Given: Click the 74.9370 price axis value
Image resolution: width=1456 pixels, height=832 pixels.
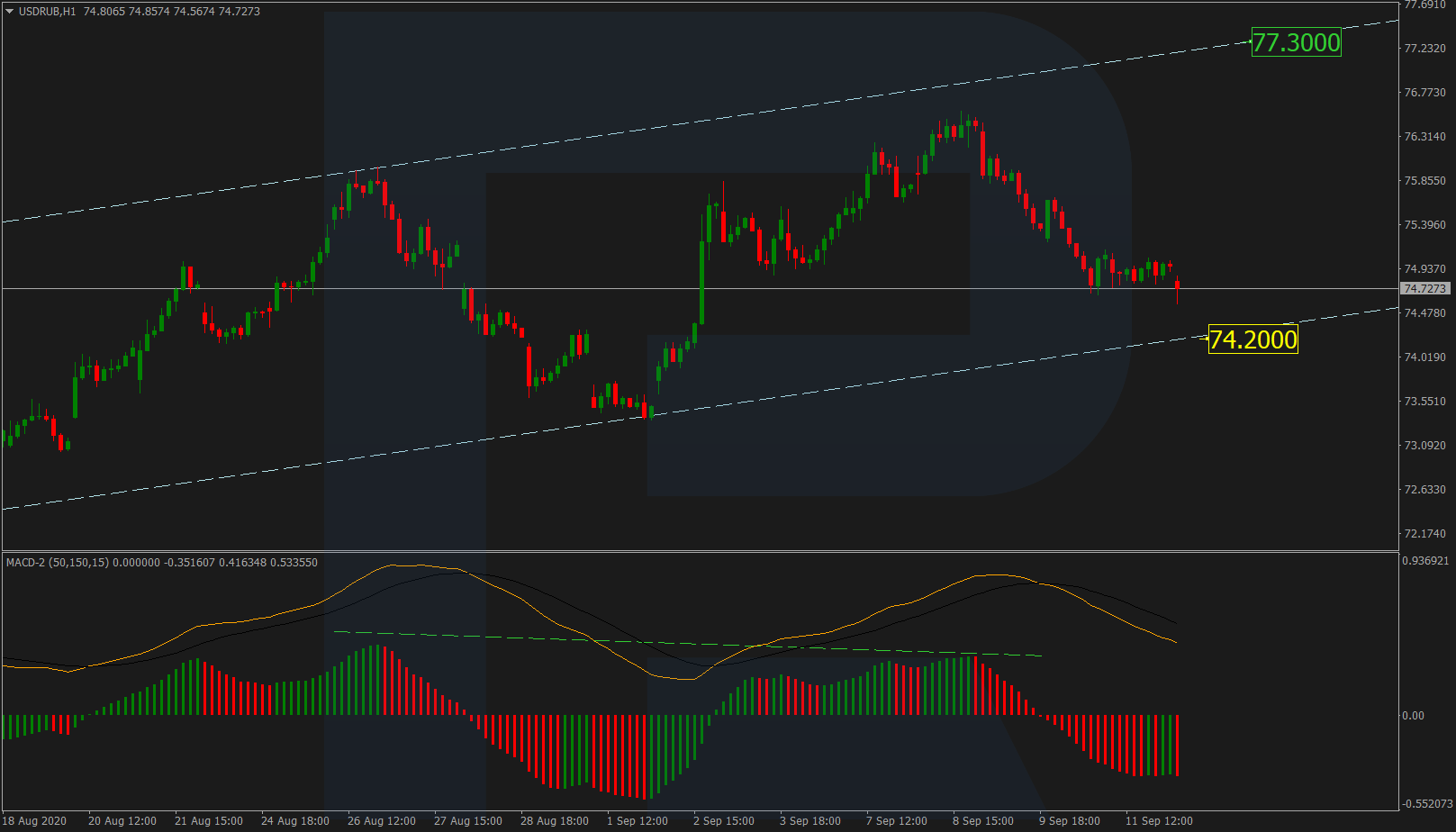Looking at the screenshot, I should click(1425, 269).
